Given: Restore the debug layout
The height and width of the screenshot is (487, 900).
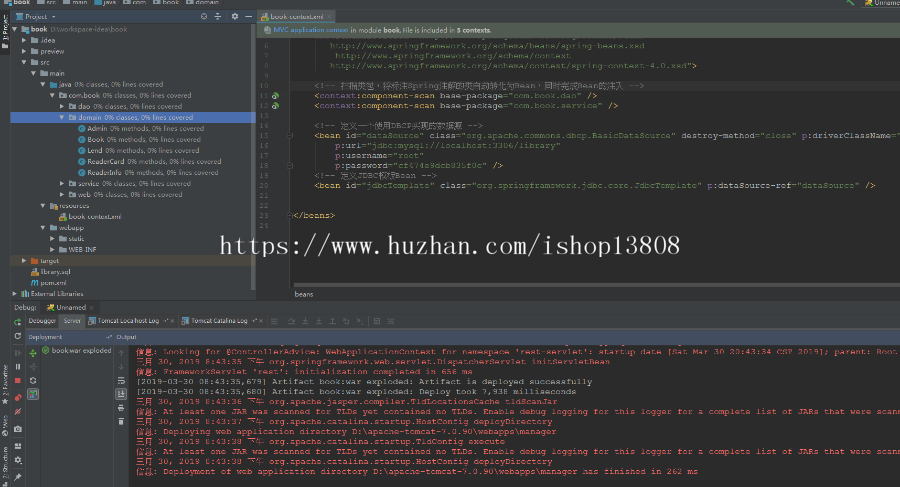Looking at the screenshot, I should [x=18, y=446].
